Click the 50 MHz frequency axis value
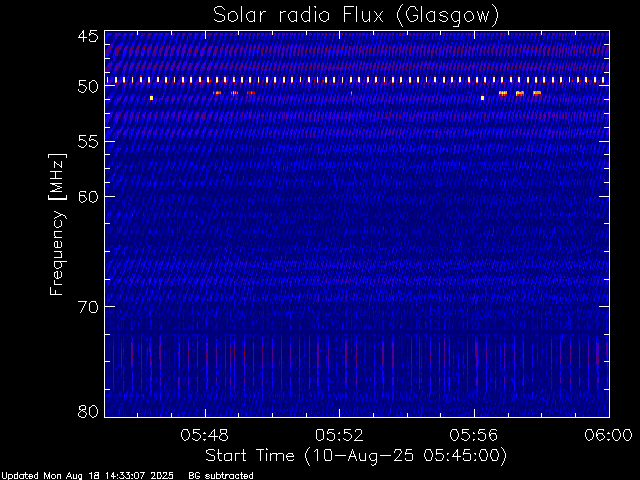The width and height of the screenshot is (640, 480). [88, 87]
